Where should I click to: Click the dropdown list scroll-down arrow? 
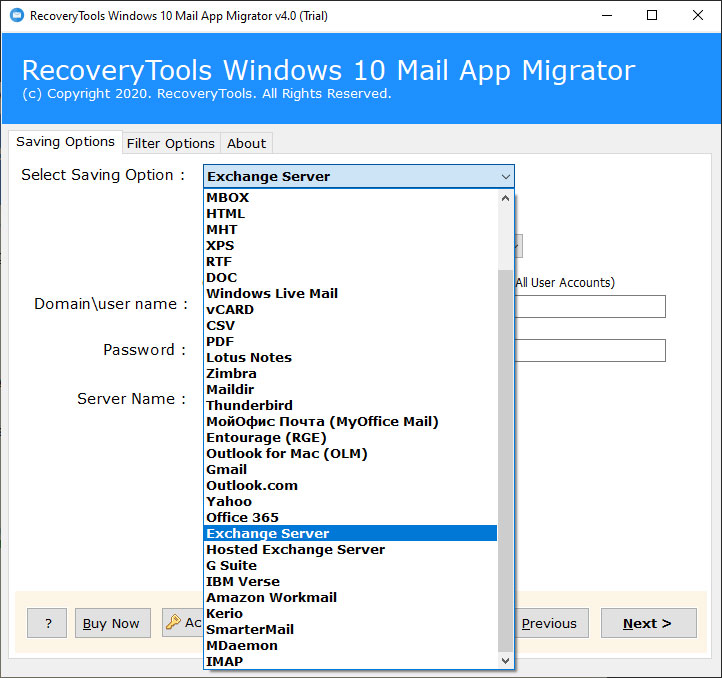505,660
